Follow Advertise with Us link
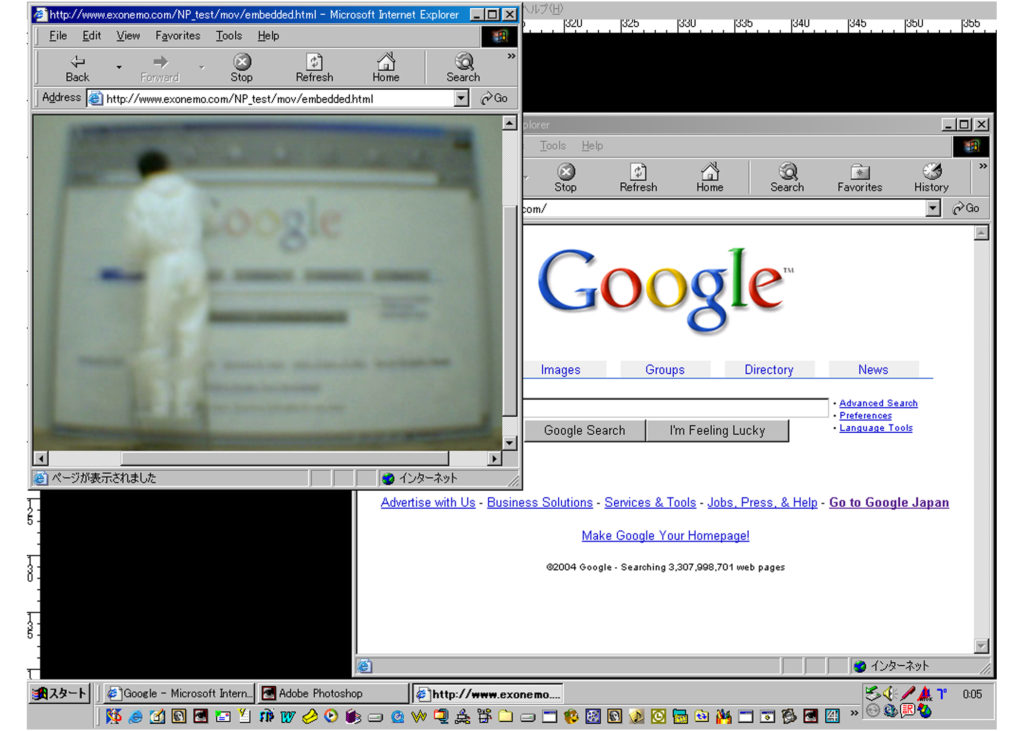Screen dimensions: 1024x731 click(428, 503)
